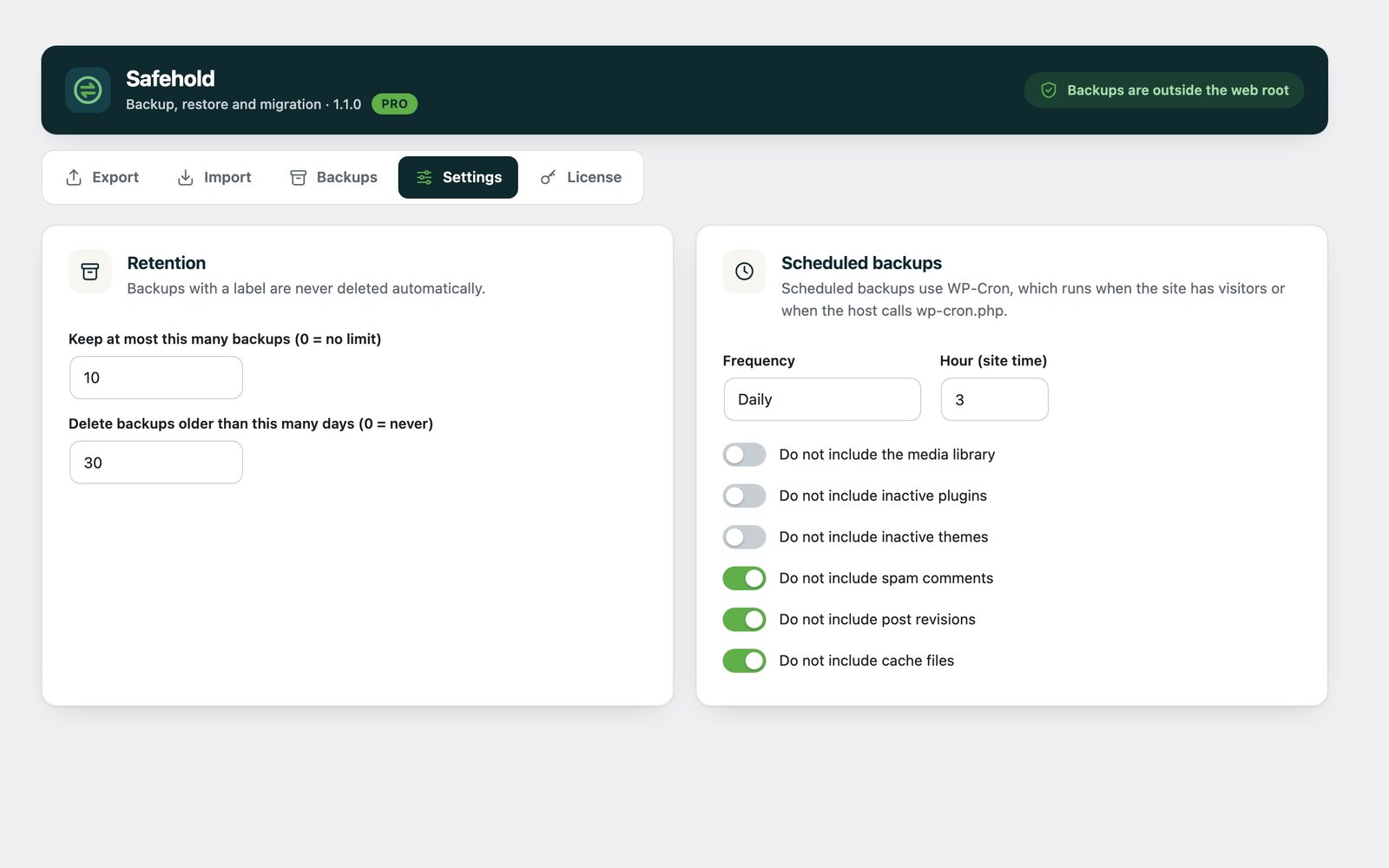Click 'Backup, restore and migration · 1.1.0' text
Image resolution: width=1389 pixels, height=868 pixels.
click(243, 104)
